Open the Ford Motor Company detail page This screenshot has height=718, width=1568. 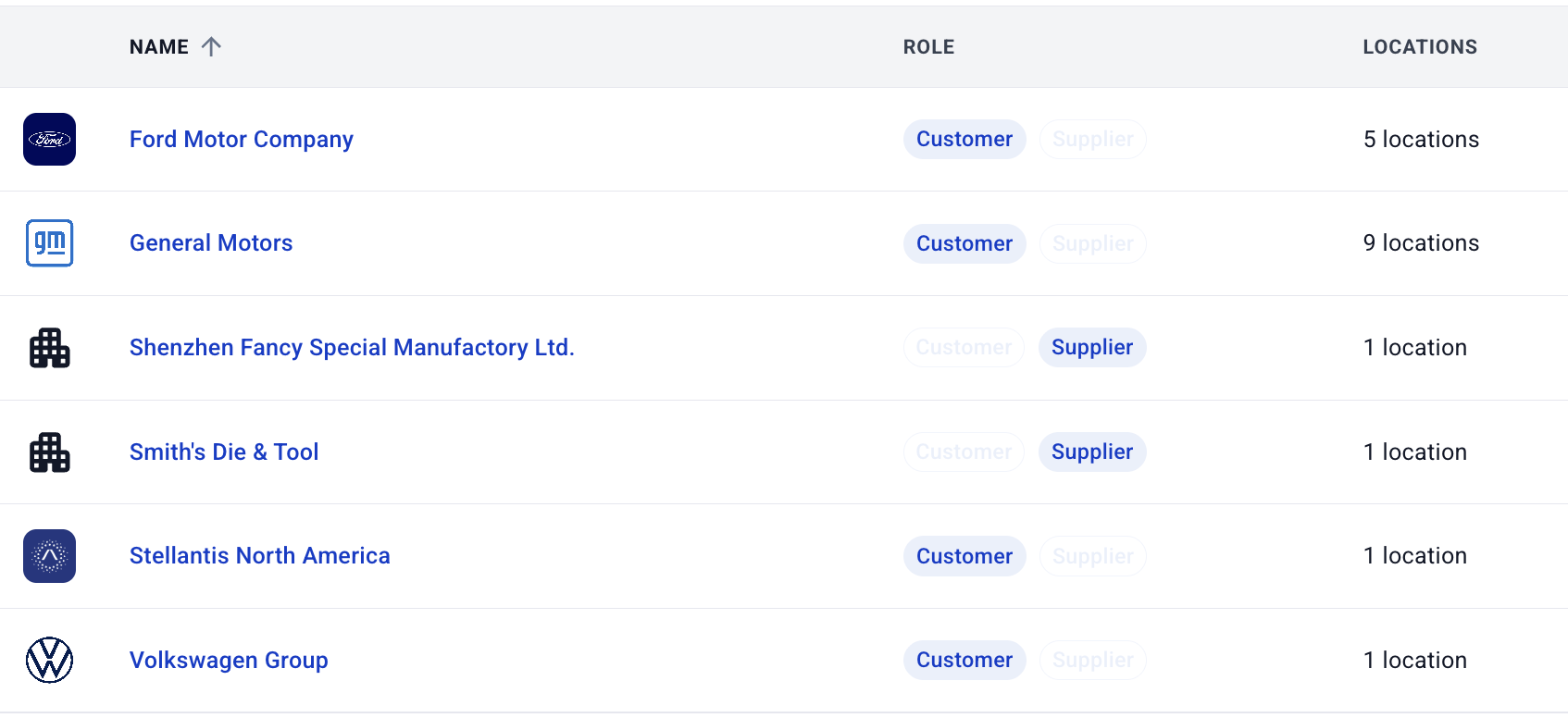[241, 139]
